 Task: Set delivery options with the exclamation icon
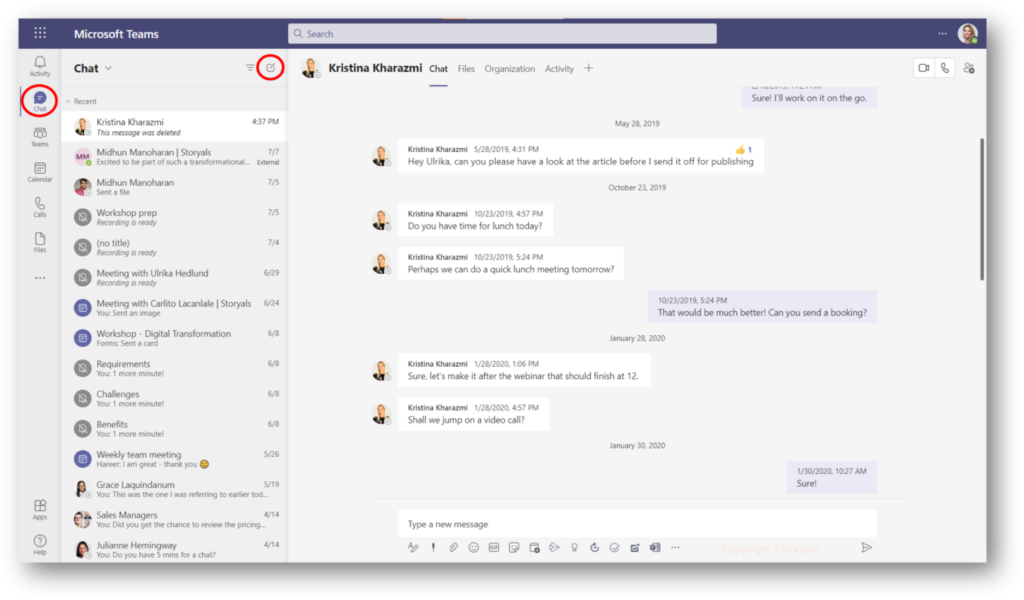(x=433, y=547)
